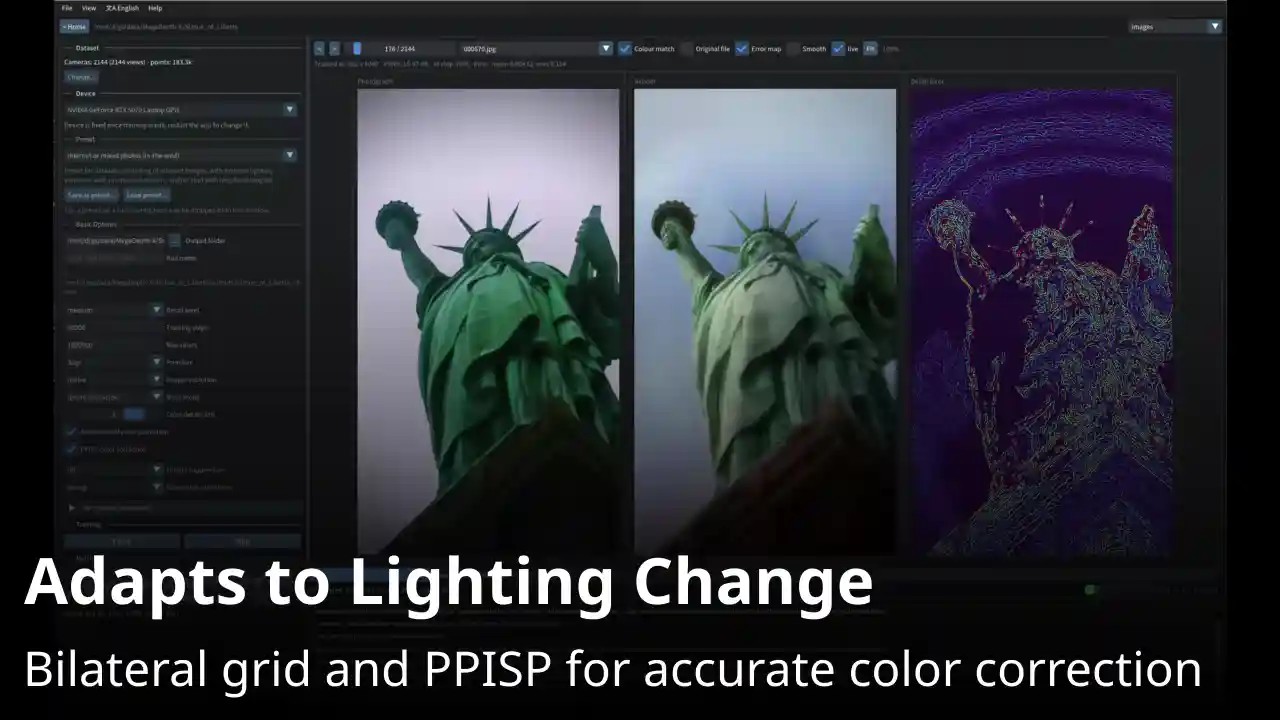Open the File menu

coord(67,8)
